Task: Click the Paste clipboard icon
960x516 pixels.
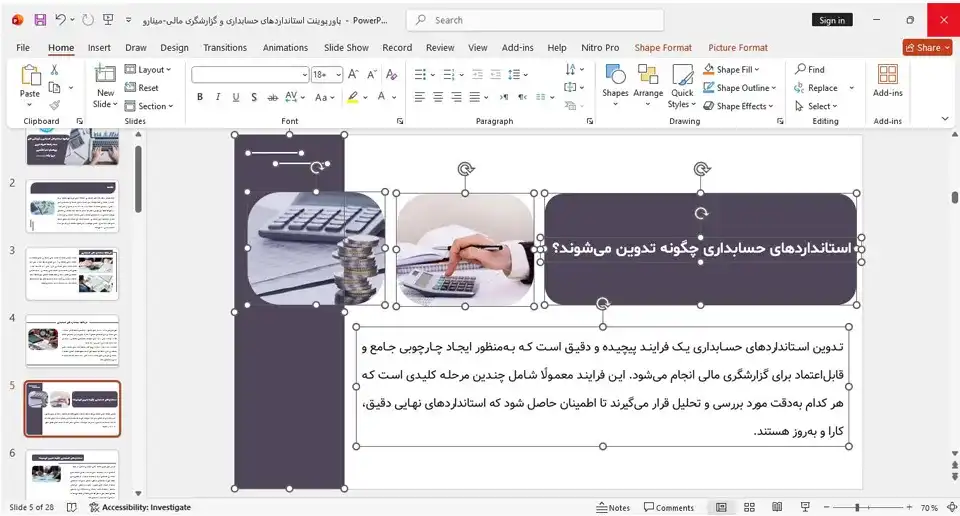Action: (30, 76)
